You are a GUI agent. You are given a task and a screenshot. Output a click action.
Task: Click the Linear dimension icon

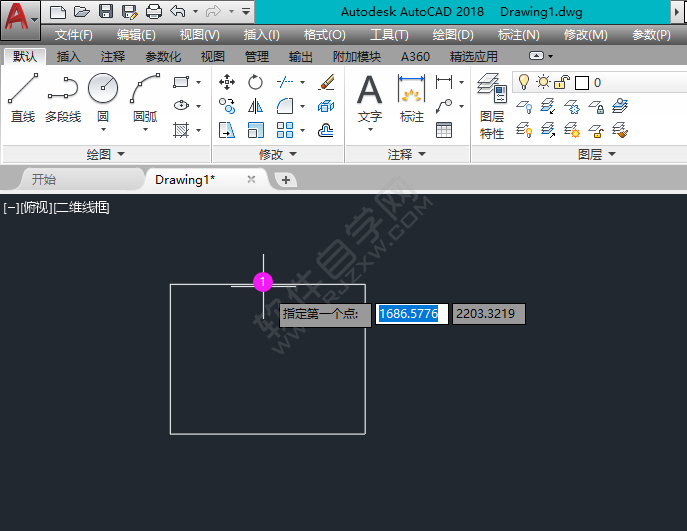tap(444, 82)
